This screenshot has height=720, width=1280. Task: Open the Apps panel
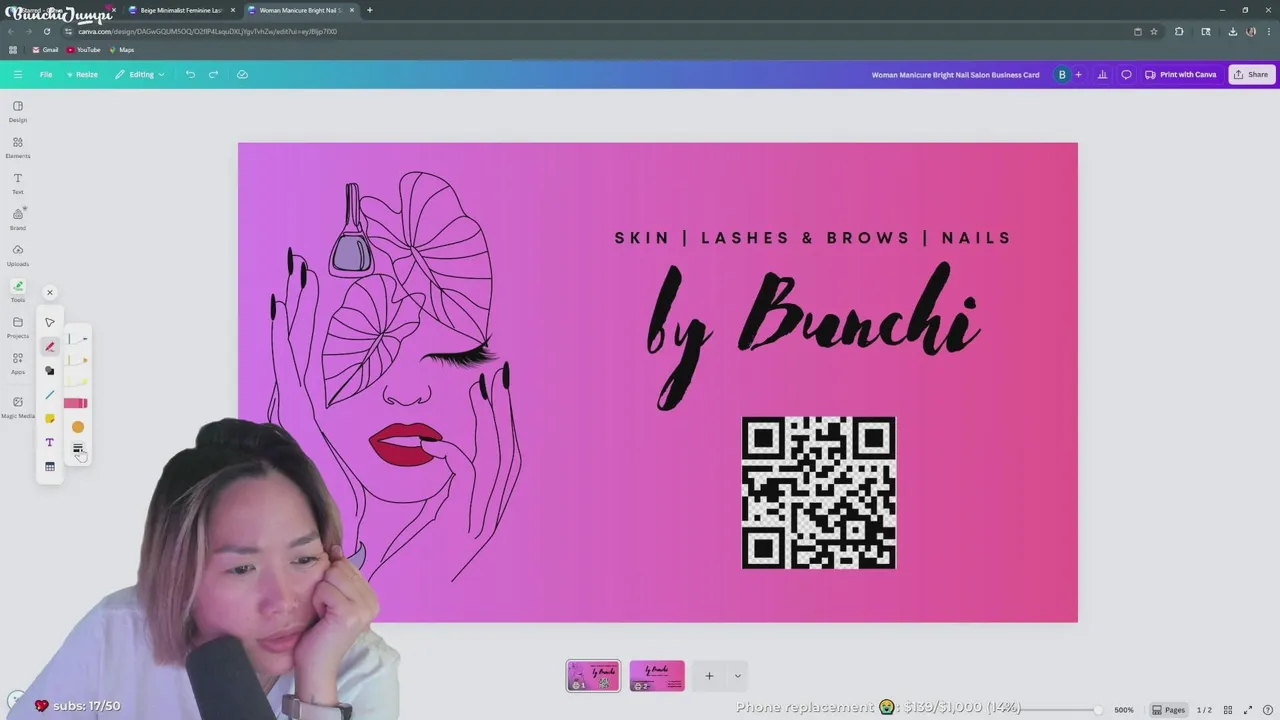tap(18, 363)
